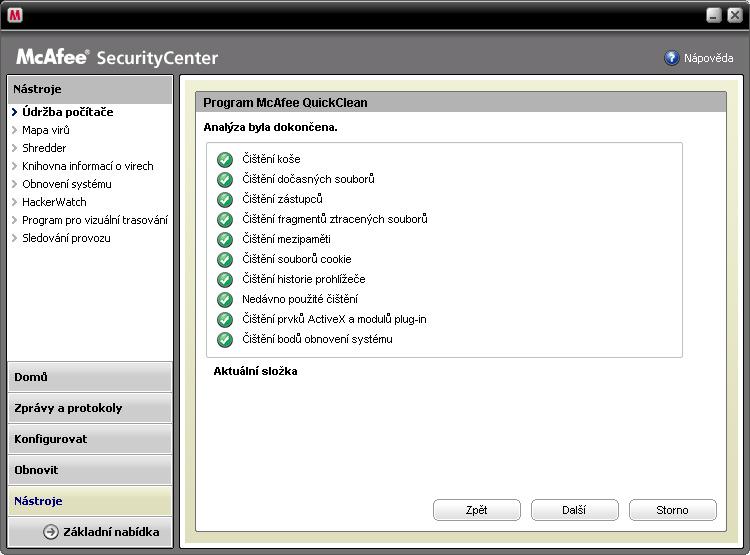The height and width of the screenshot is (555, 750).
Task: Cancel with the Storno button
Action: (x=673, y=510)
